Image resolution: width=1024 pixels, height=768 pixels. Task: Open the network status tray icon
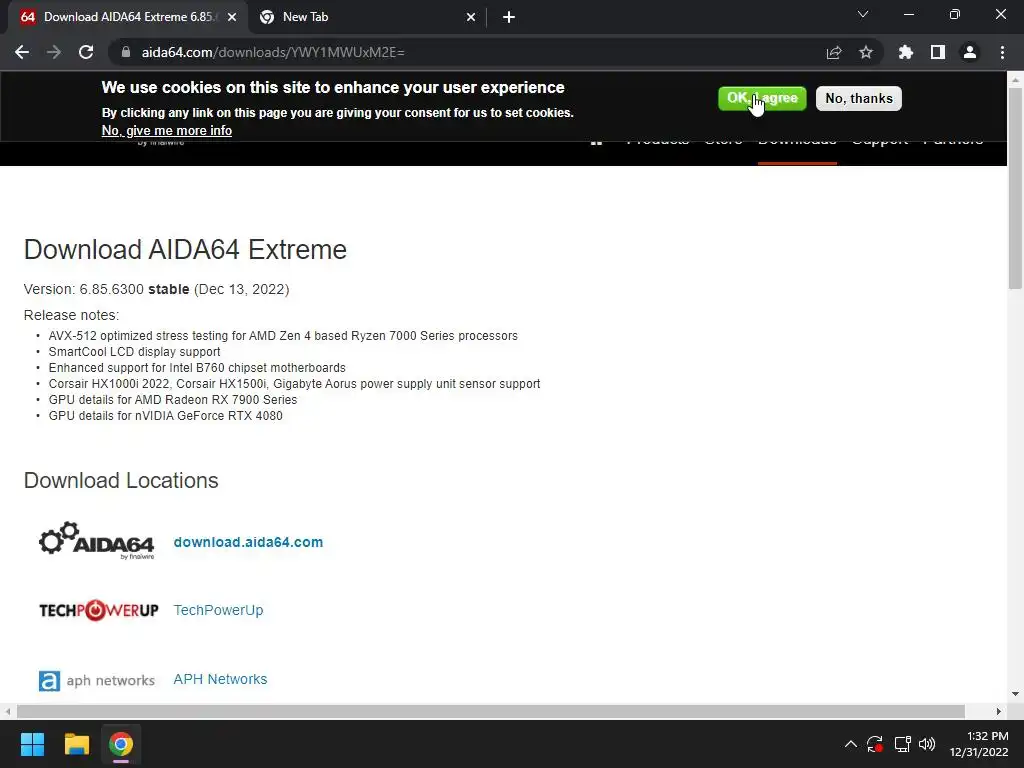pos(903,744)
